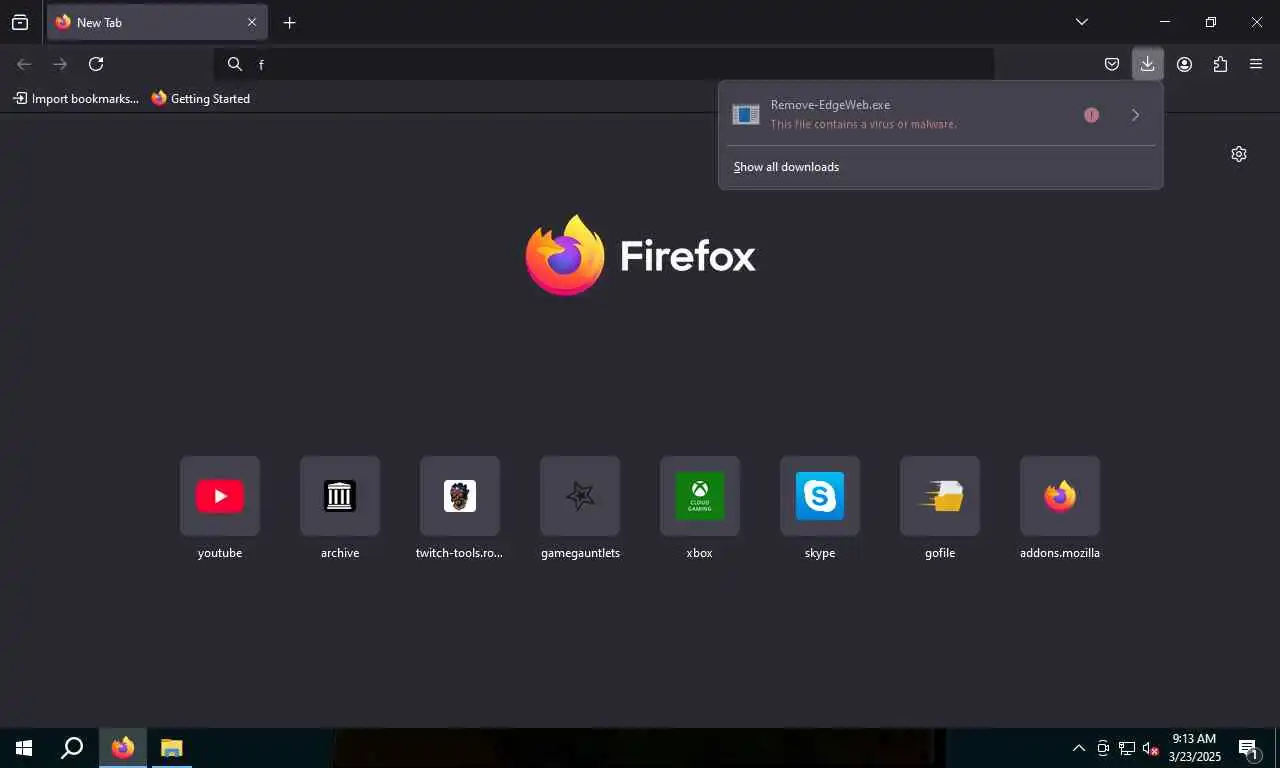Focus the address bar search field

(604, 64)
